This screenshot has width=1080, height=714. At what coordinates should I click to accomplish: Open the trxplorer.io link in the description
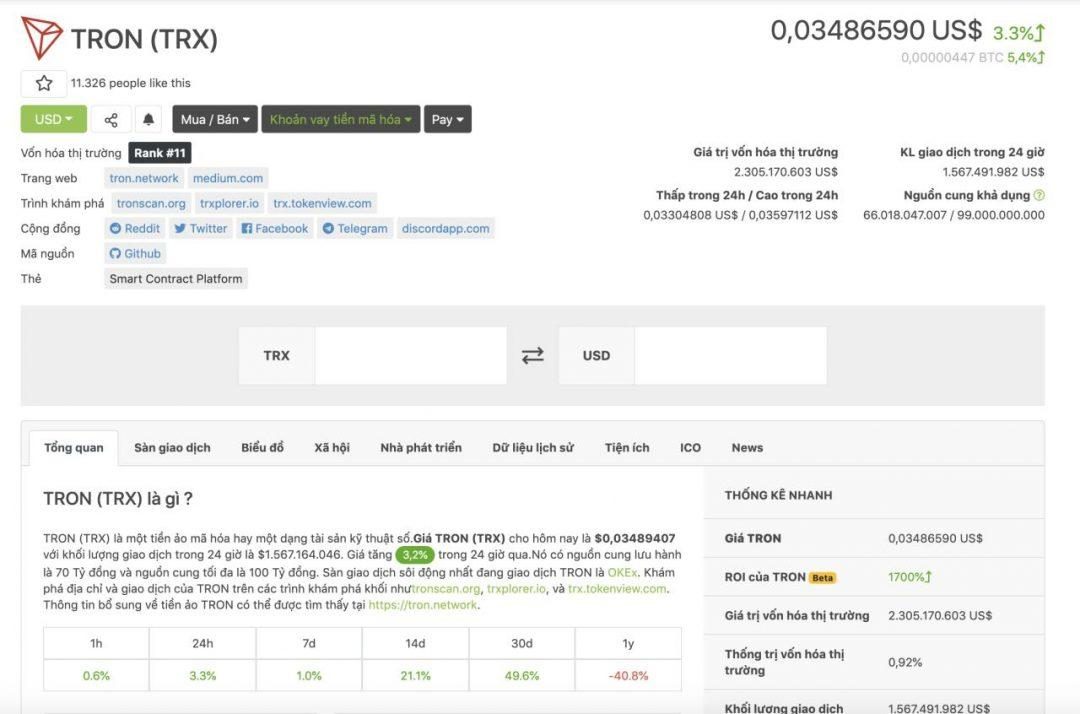pyautogui.click(x=517, y=589)
